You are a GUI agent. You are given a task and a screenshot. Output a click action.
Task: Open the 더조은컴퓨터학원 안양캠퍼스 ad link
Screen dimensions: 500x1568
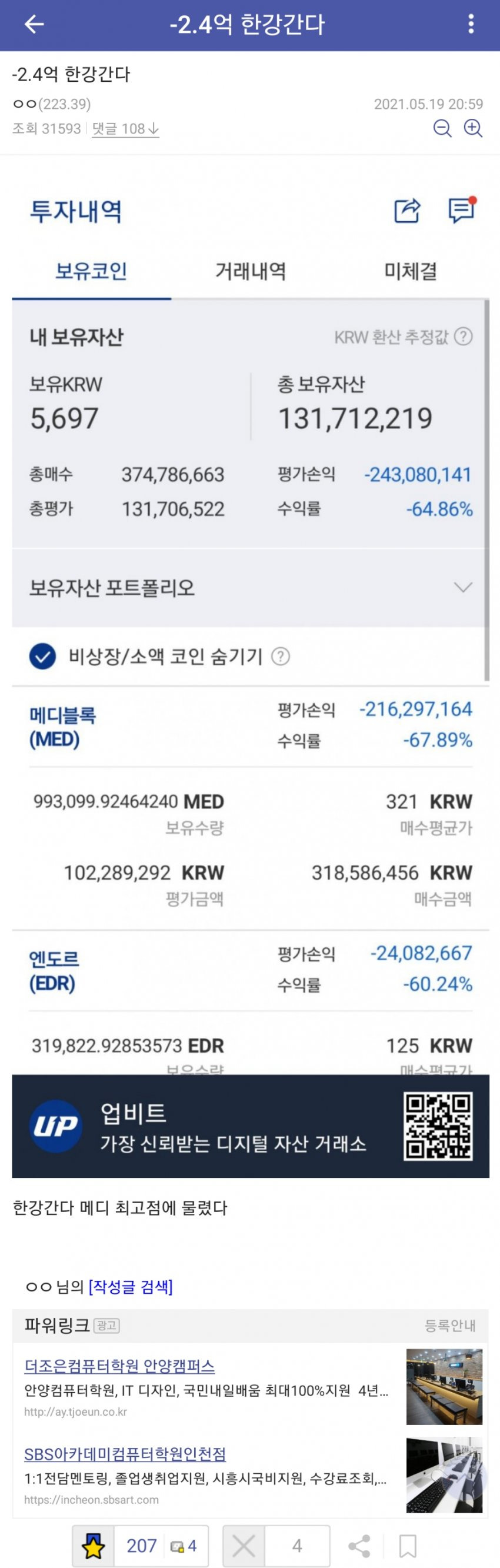click(x=119, y=1365)
